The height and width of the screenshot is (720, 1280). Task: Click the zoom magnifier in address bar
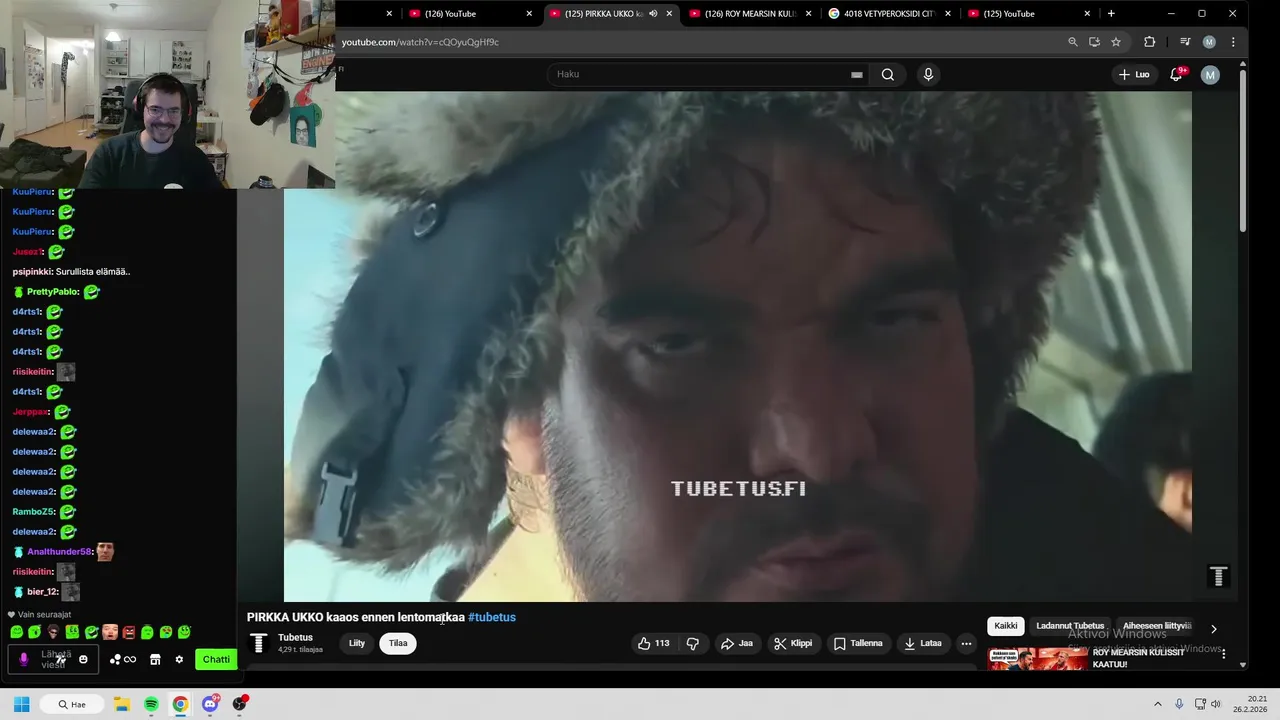pos(1073,42)
